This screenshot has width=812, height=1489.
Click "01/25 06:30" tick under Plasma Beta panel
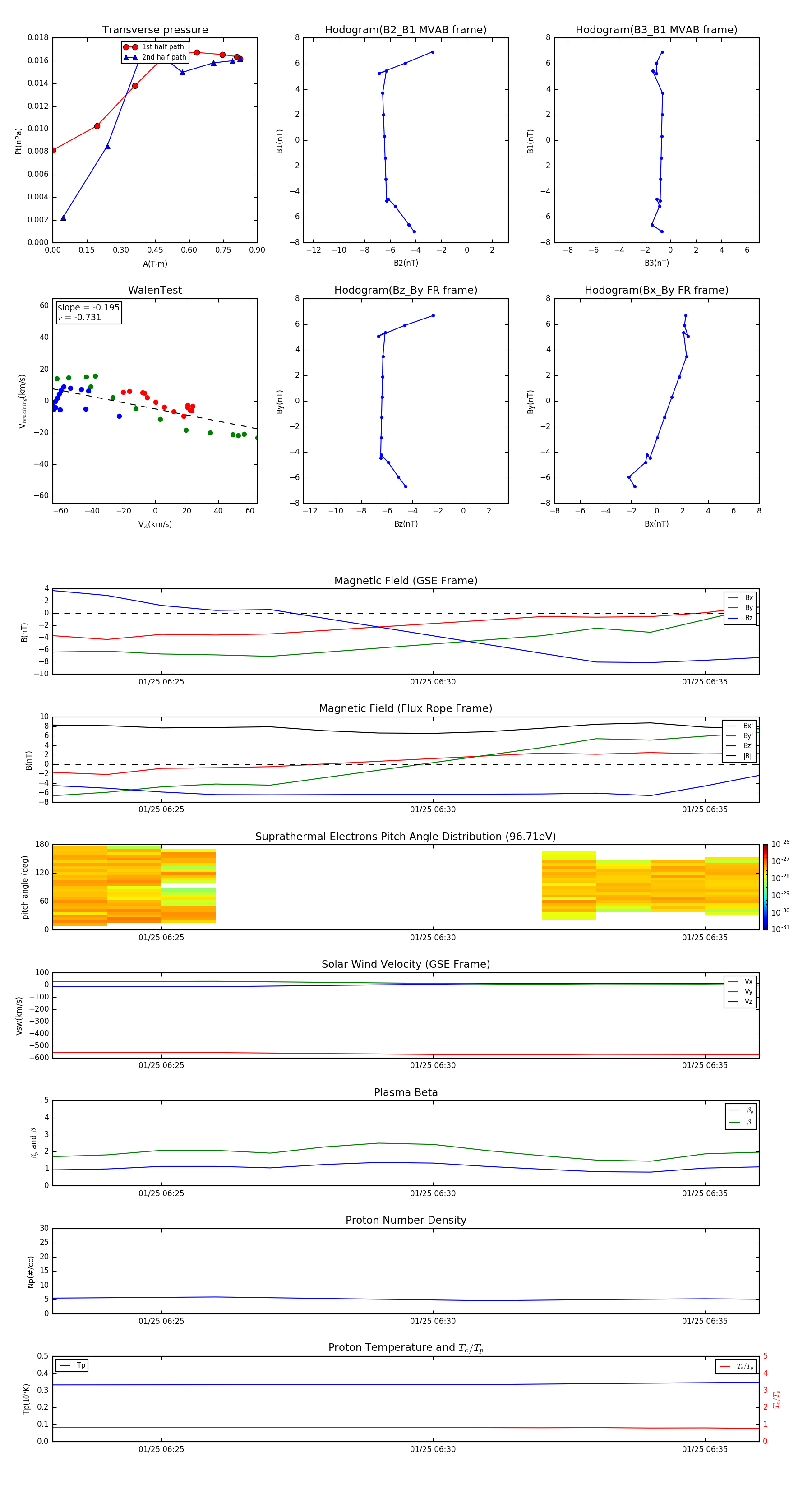coord(433,1193)
